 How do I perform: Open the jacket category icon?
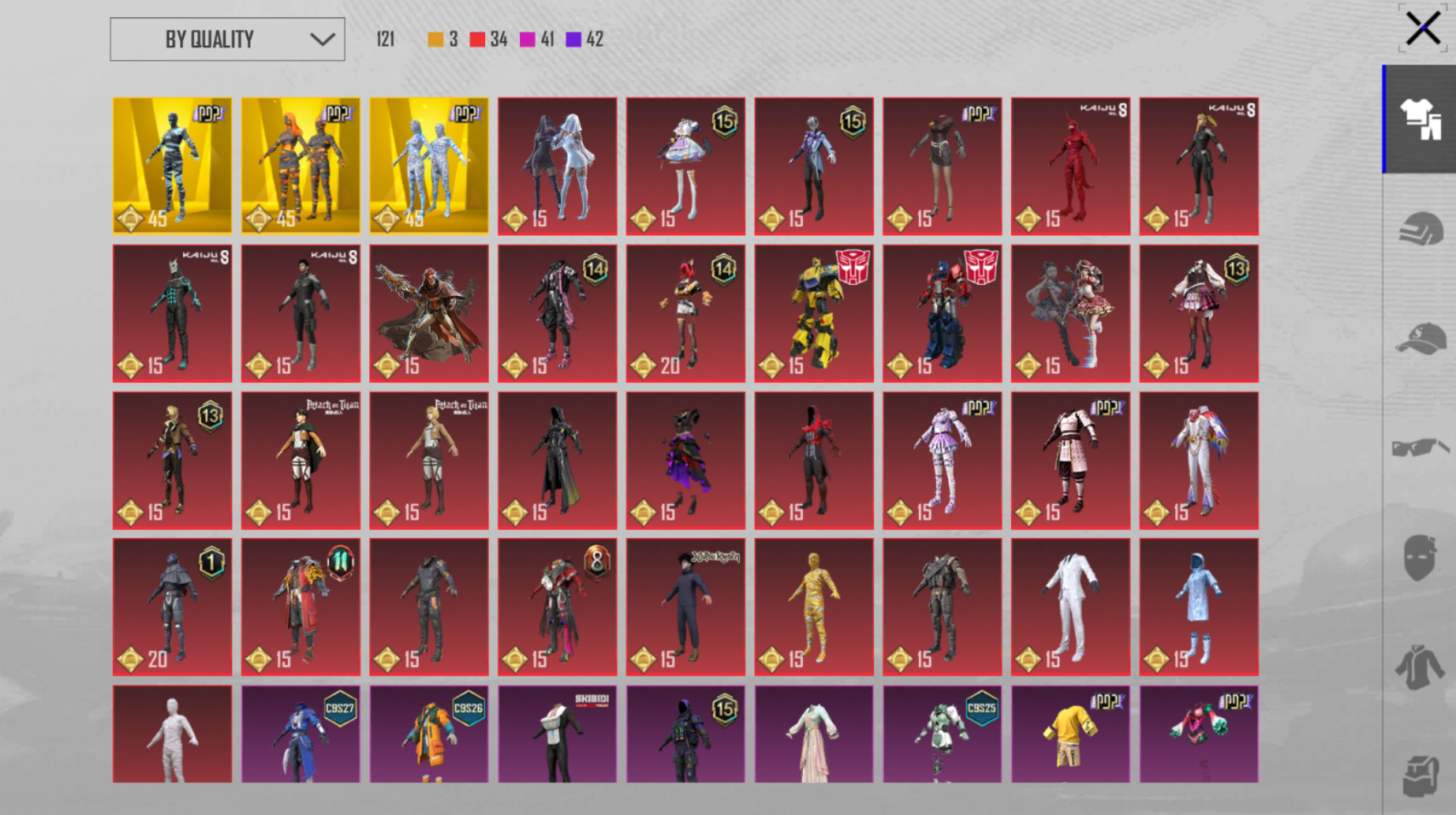tap(1420, 667)
